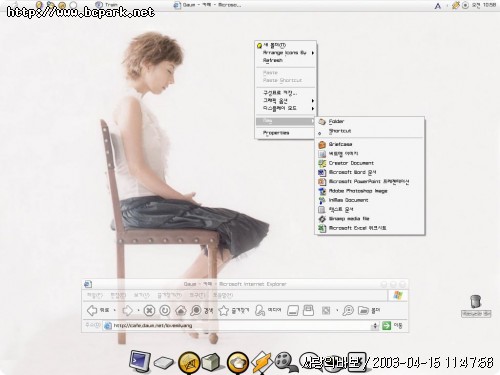This screenshot has height=375, width=500.
Task: Click the green Go arrow beside address bar
Action: click(x=386, y=325)
